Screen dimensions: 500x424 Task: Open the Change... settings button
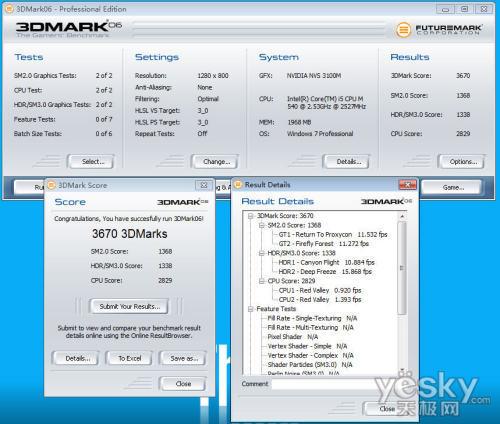pyautogui.click(x=215, y=162)
